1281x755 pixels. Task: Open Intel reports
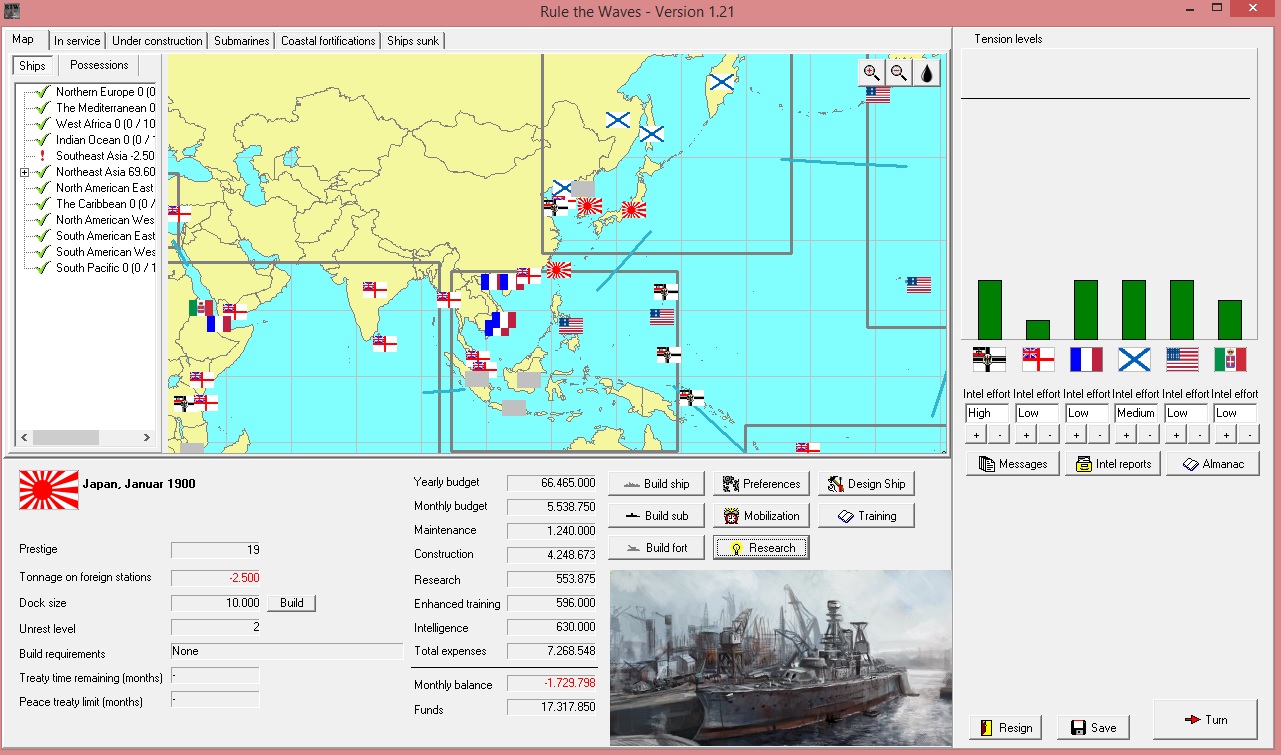click(1113, 464)
